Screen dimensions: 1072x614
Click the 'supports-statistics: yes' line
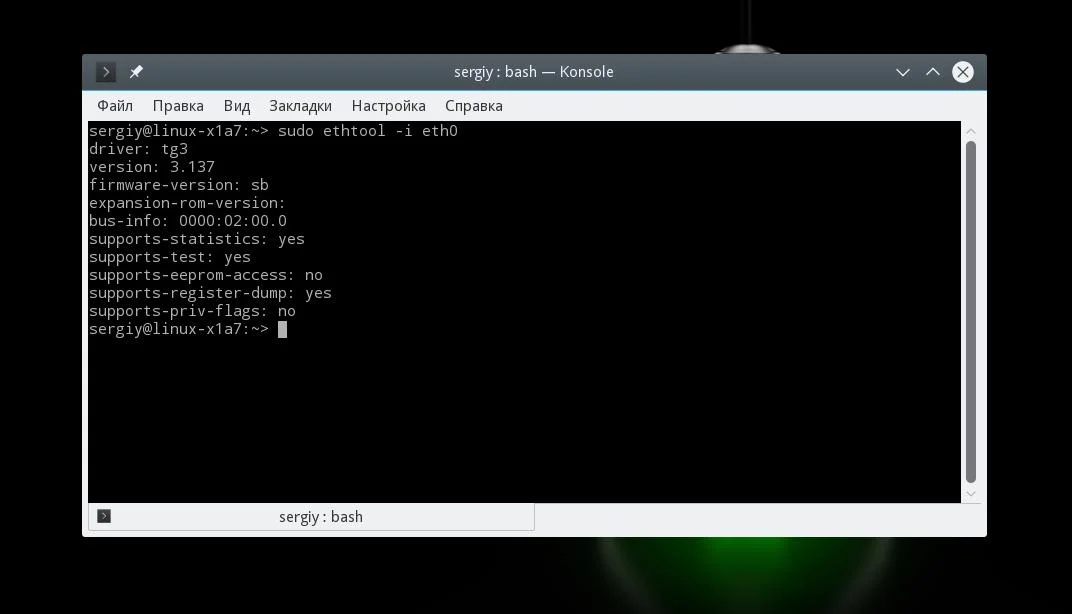[x=197, y=239]
